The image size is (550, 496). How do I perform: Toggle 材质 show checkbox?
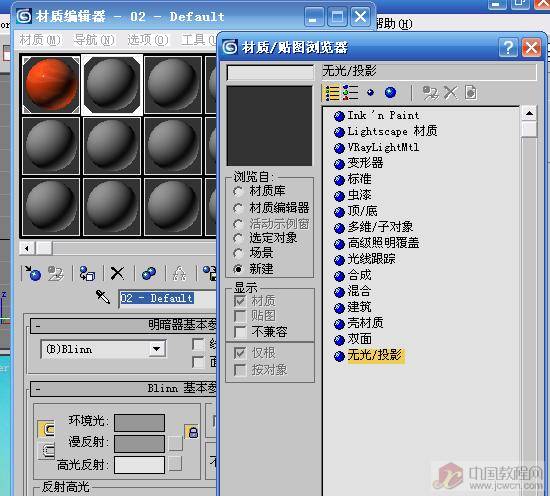tap(240, 301)
